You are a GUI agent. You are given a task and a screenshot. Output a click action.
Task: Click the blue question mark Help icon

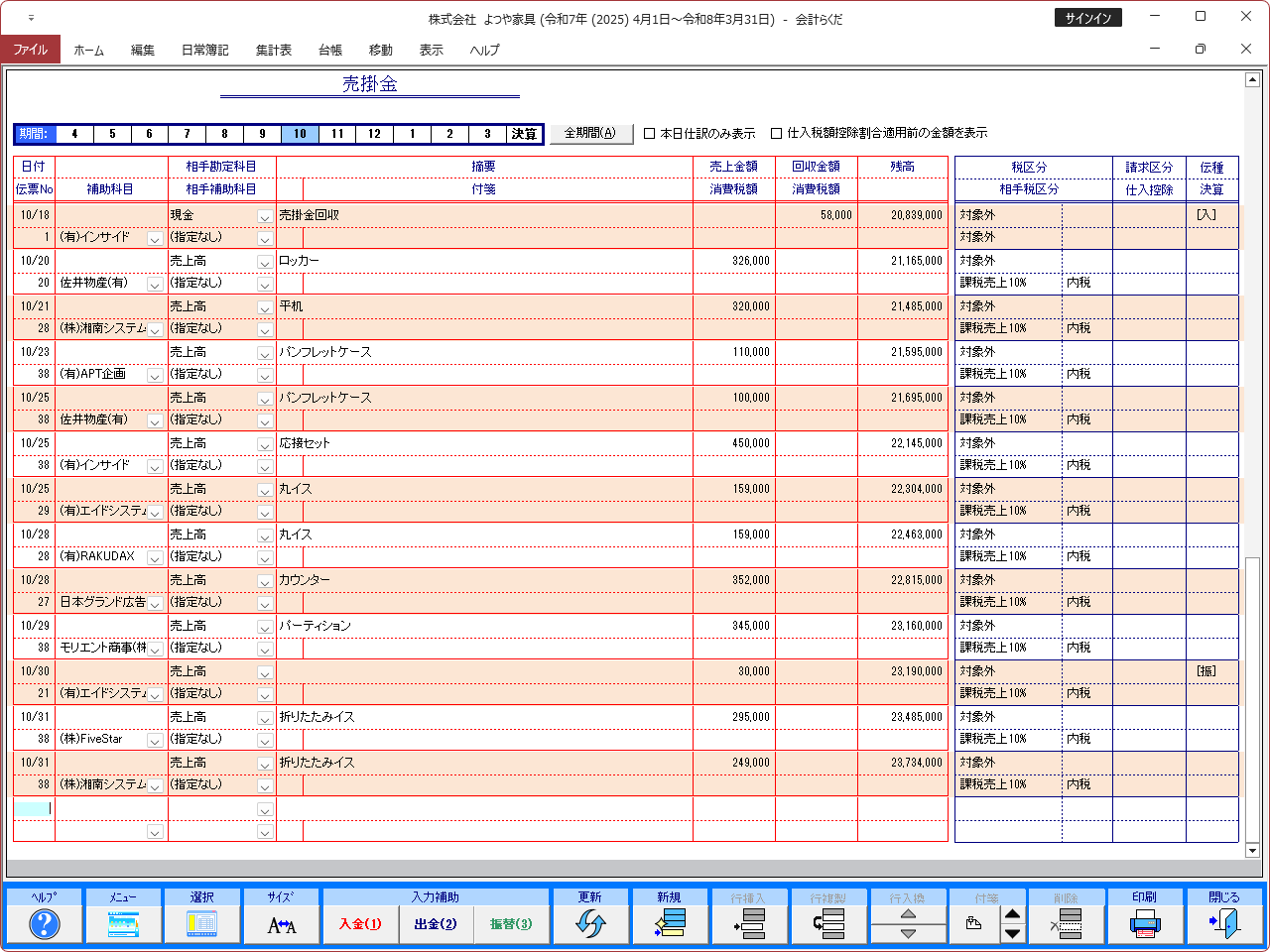click(x=44, y=924)
